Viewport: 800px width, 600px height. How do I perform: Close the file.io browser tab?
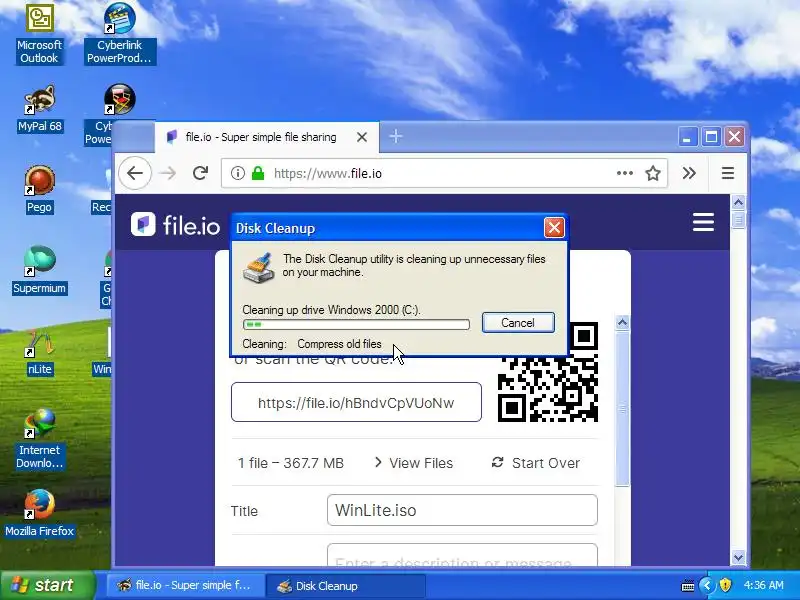pos(362,137)
